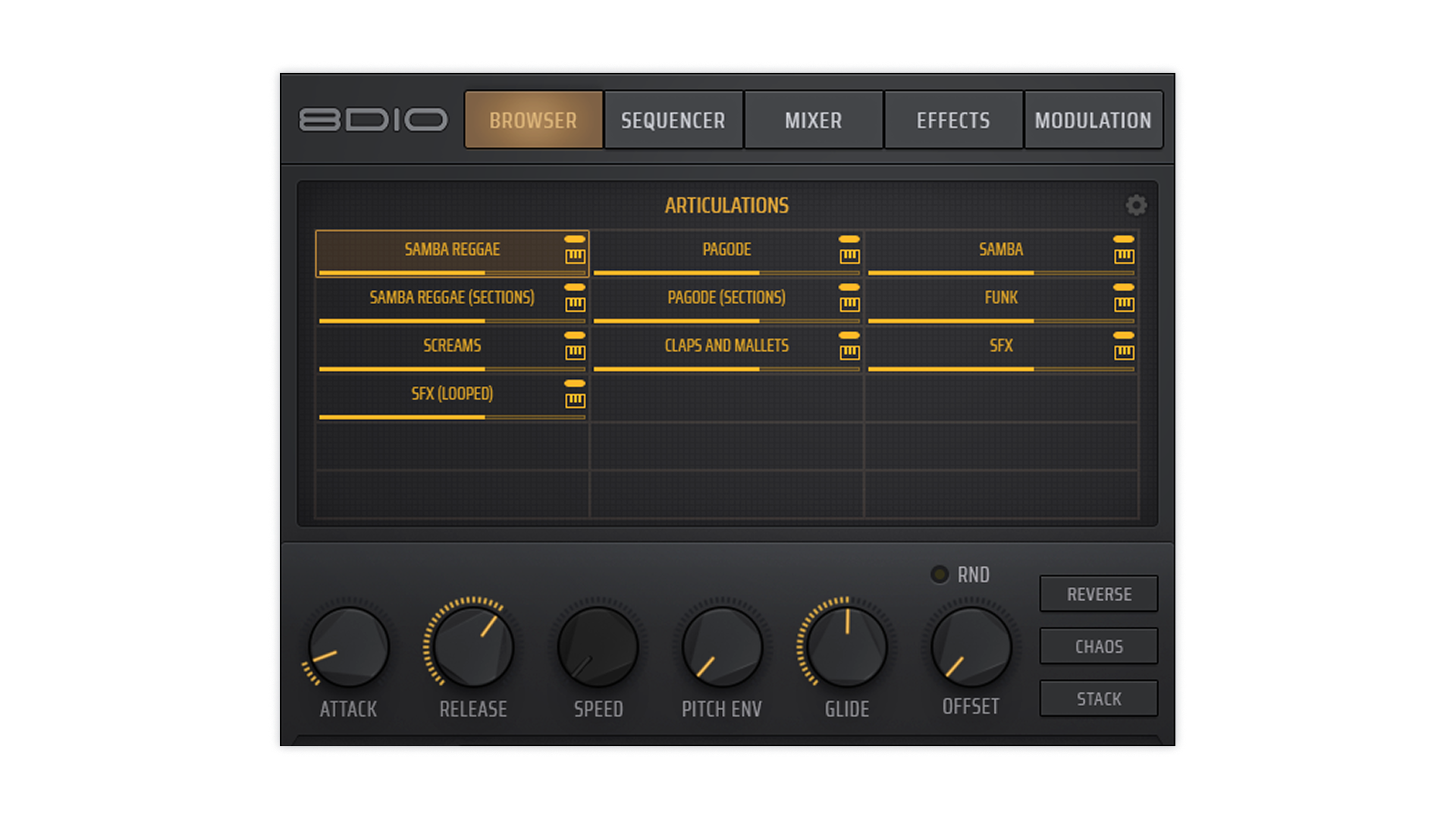Toggle the orange pill on Samba articulation
The image size is (1456, 819).
(1123, 239)
